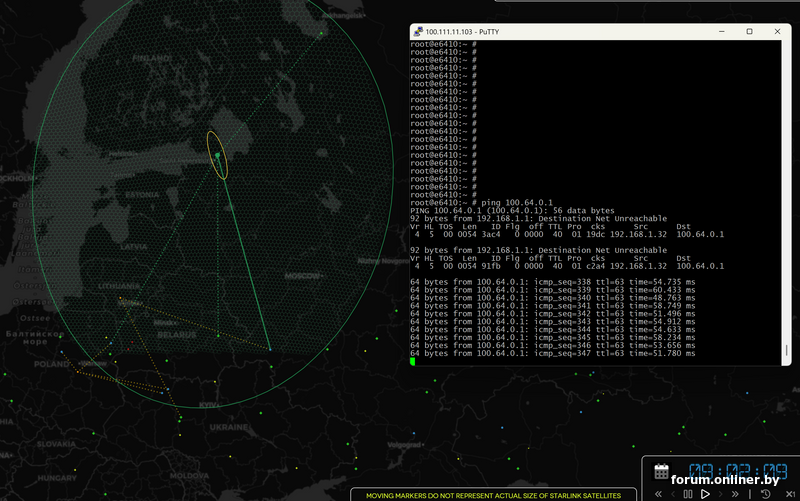Click the blue digital time display
Image resolution: width=800 pixels, height=501 pixels.
pos(736,470)
